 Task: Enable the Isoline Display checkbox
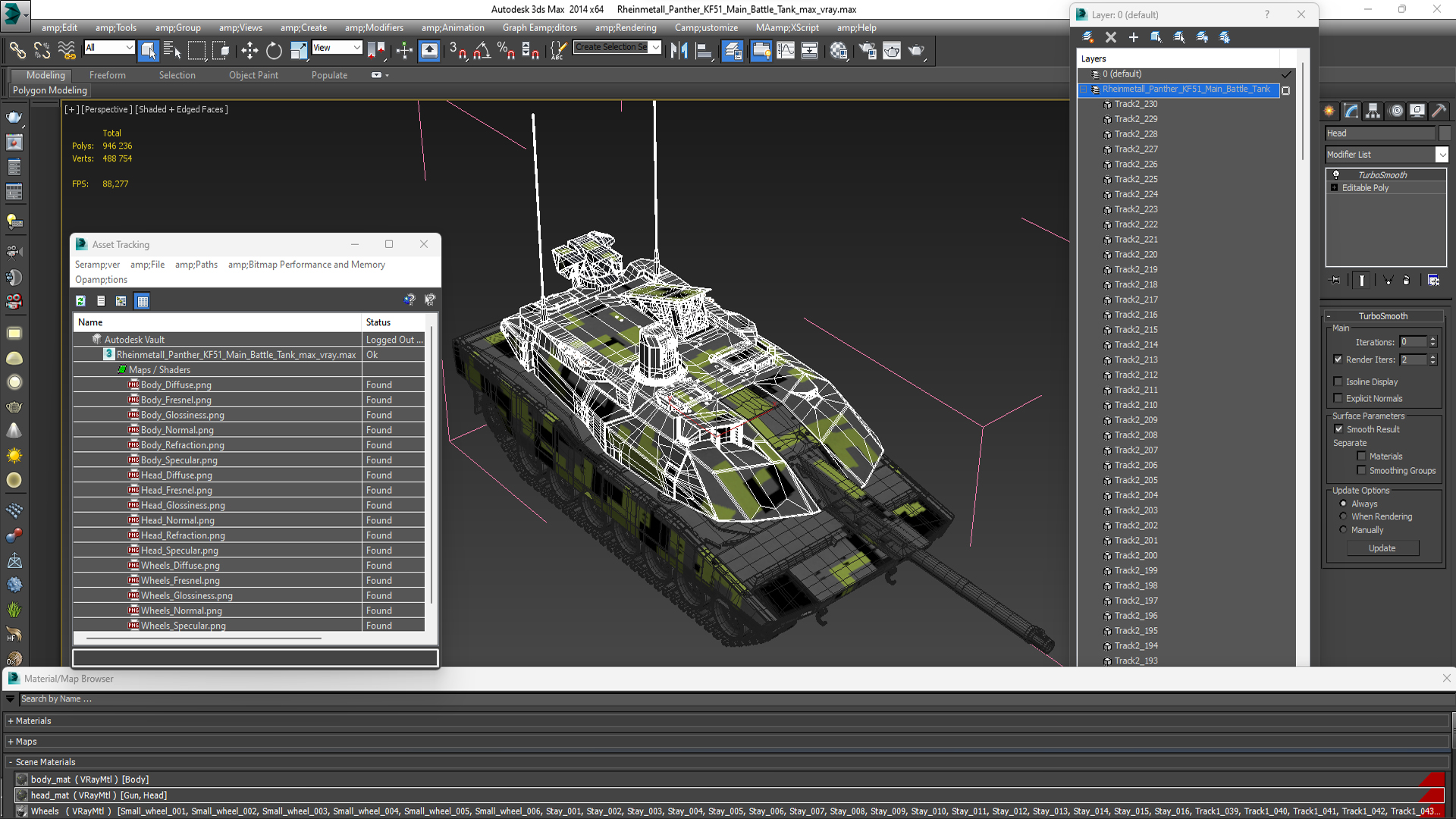pyautogui.click(x=1338, y=381)
